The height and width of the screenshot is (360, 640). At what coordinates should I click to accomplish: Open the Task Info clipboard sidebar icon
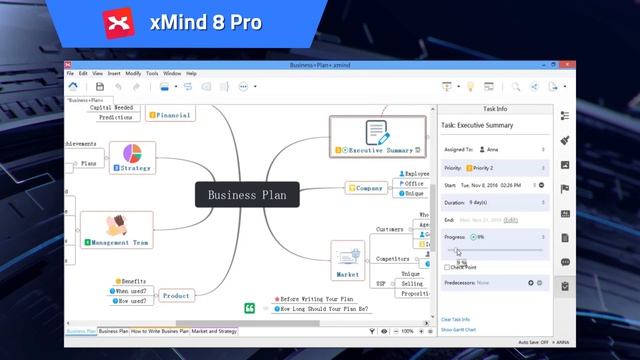point(565,286)
